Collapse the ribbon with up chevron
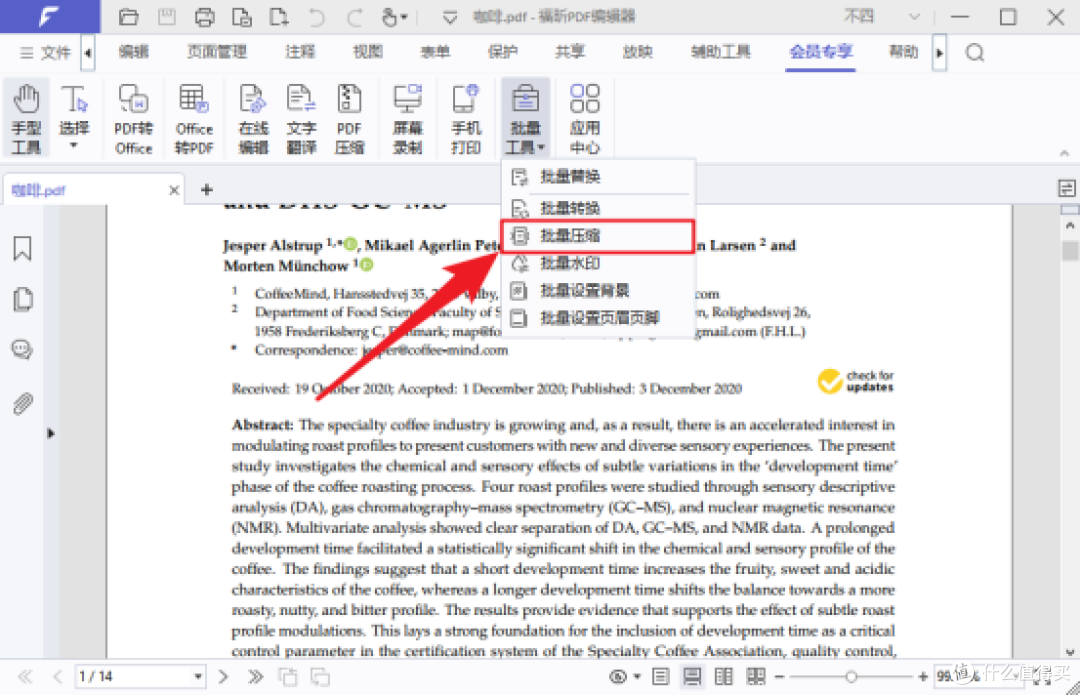The image size is (1080, 695). 1064,153
